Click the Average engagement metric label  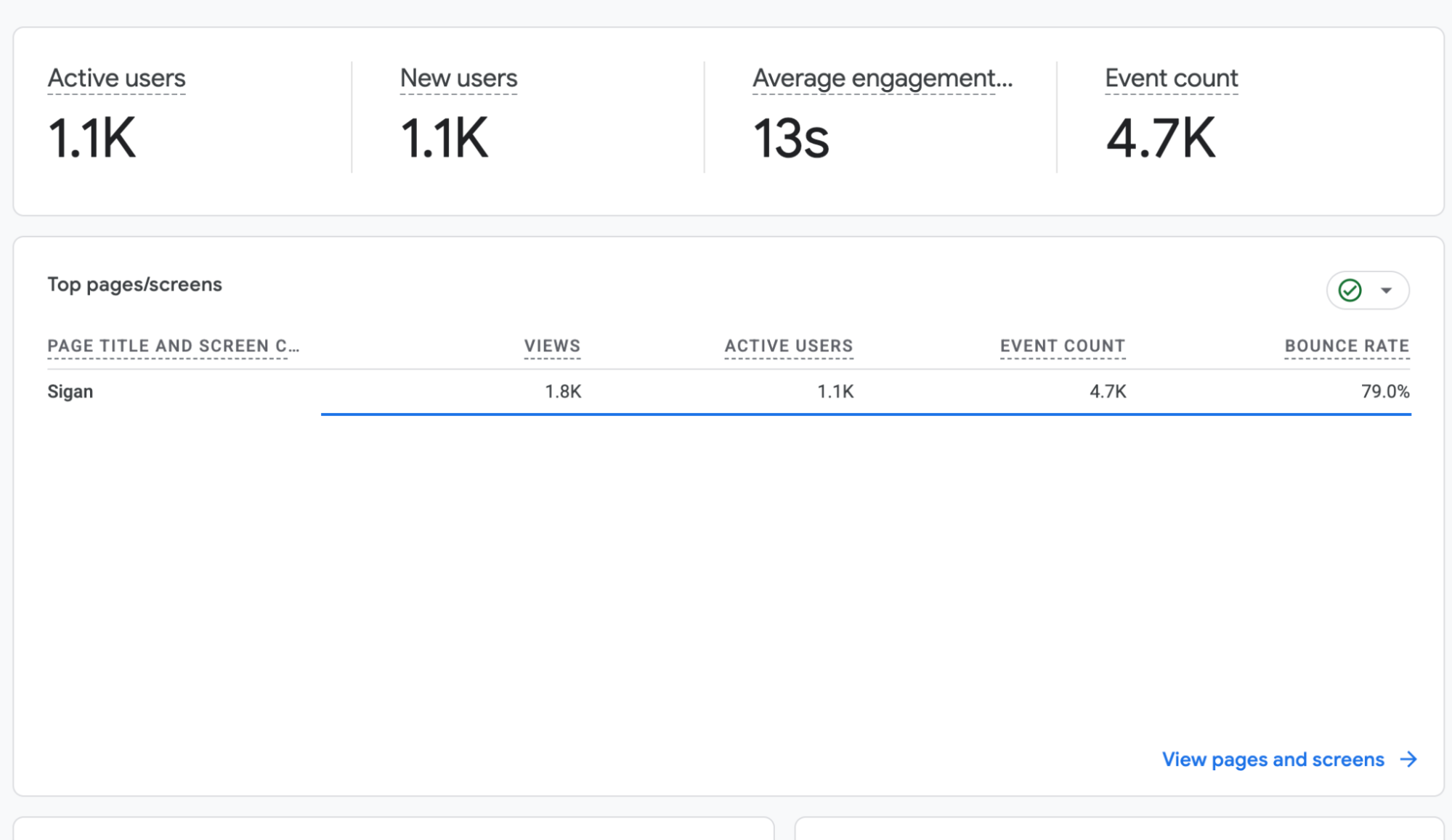[x=882, y=78]
